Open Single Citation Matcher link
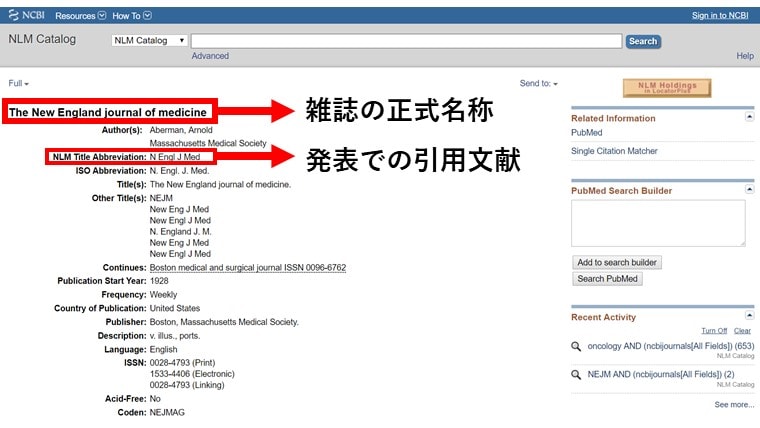The image size is (760, 428). (x=614, y=151)
